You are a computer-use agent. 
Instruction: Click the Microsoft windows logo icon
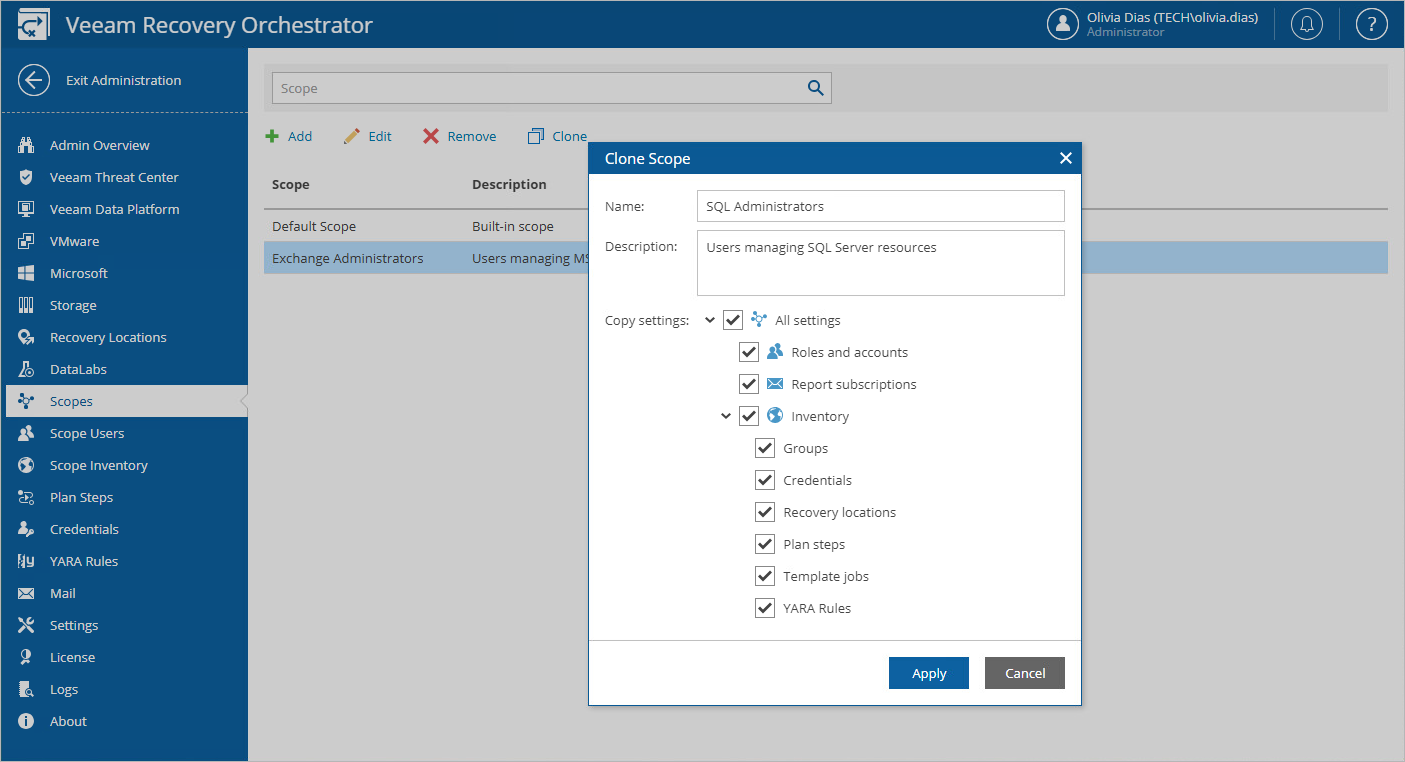click(x=27, y=273)
